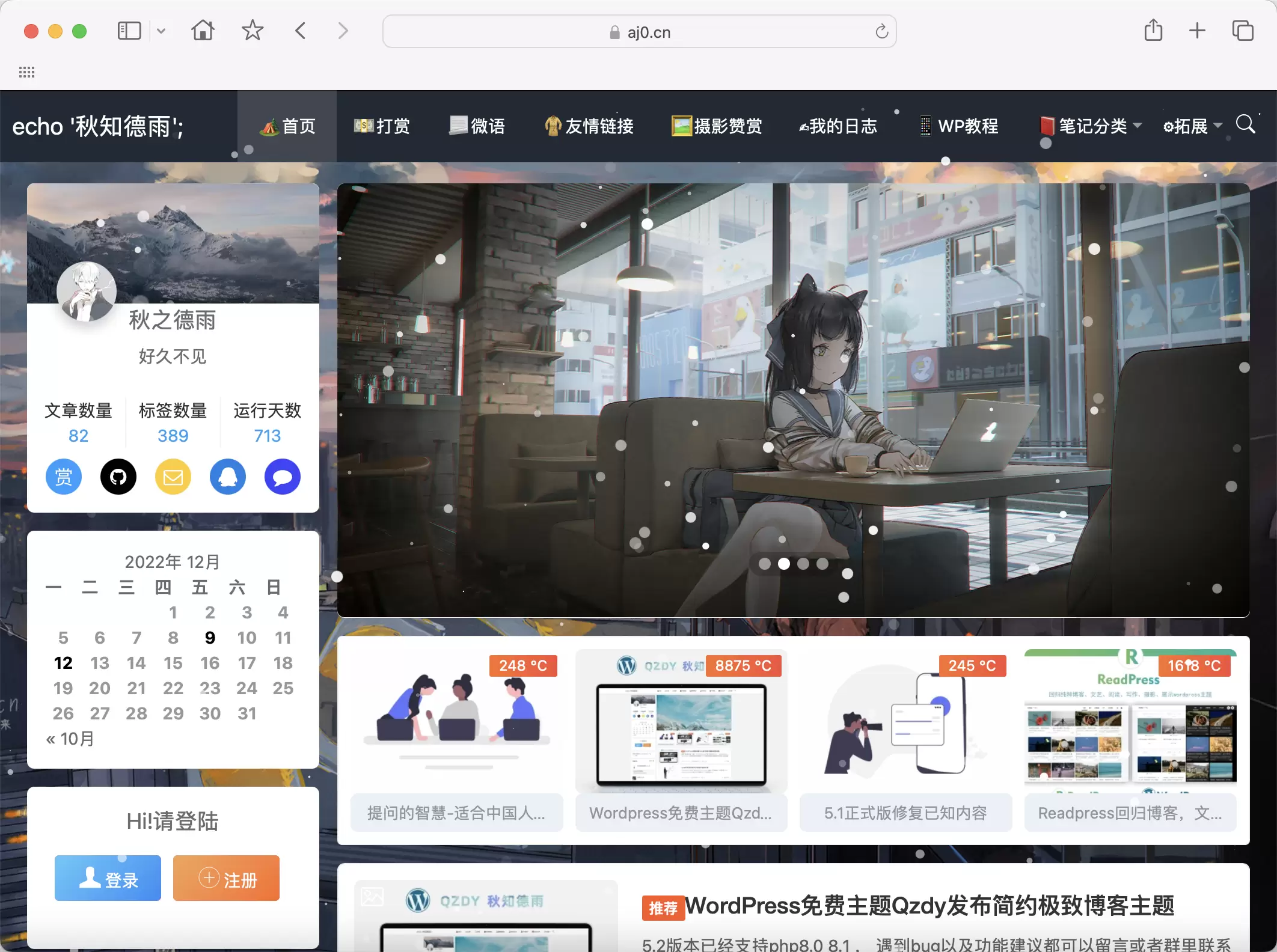Image resolution: width=1277 pixels, height=952 pixels.
Task: Click the yellow email contact icon
Action: [x=173, y=477]
